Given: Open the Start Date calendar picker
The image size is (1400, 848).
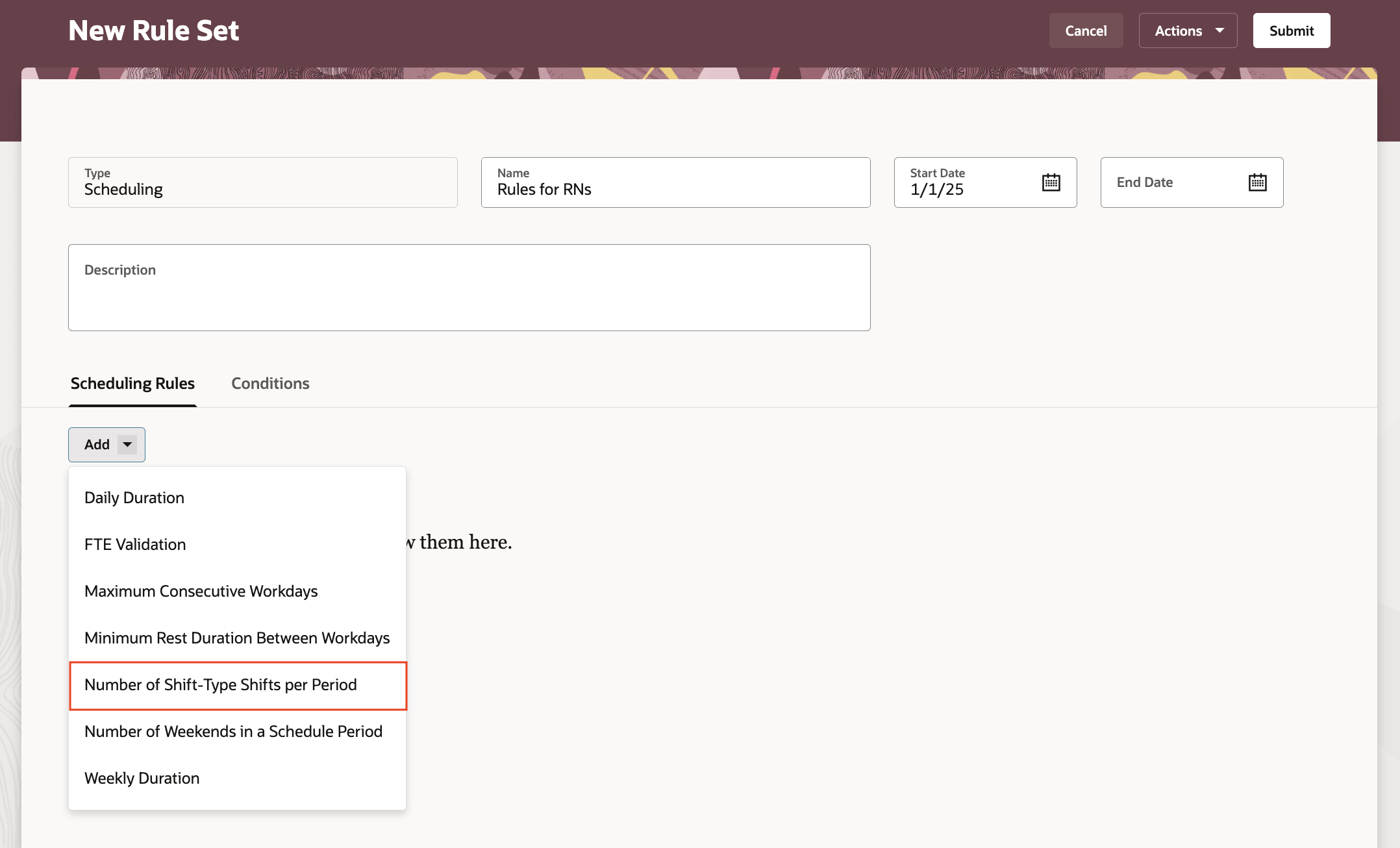Looking at the screenshot, I should [x=1051, y=182].
